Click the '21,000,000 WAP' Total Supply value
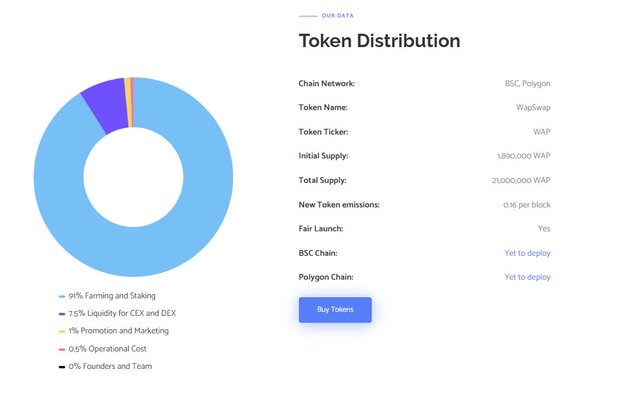The height and width of the screenshot is (410, 640). (523, 180)
